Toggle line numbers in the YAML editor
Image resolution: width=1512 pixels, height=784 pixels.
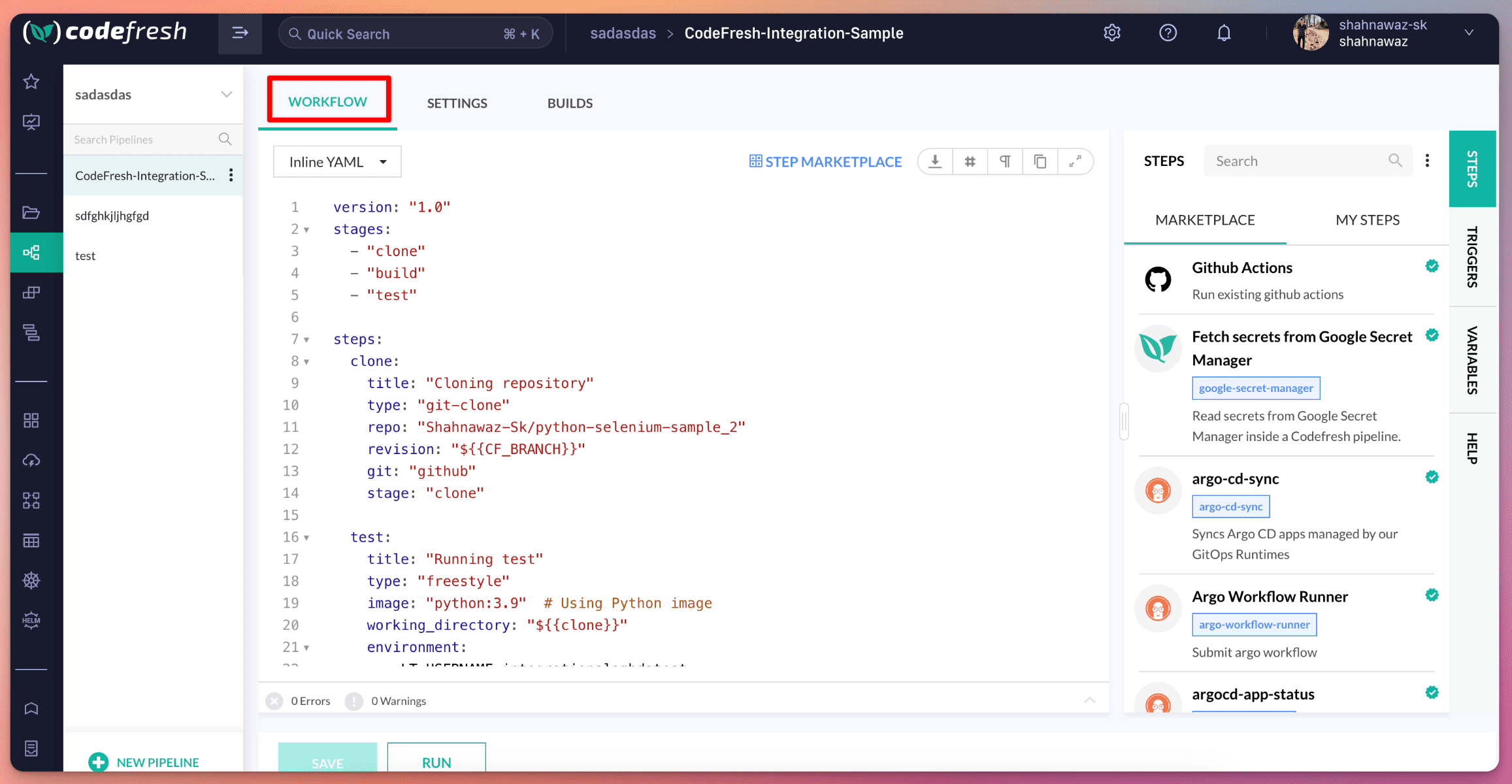coord(970,161)
